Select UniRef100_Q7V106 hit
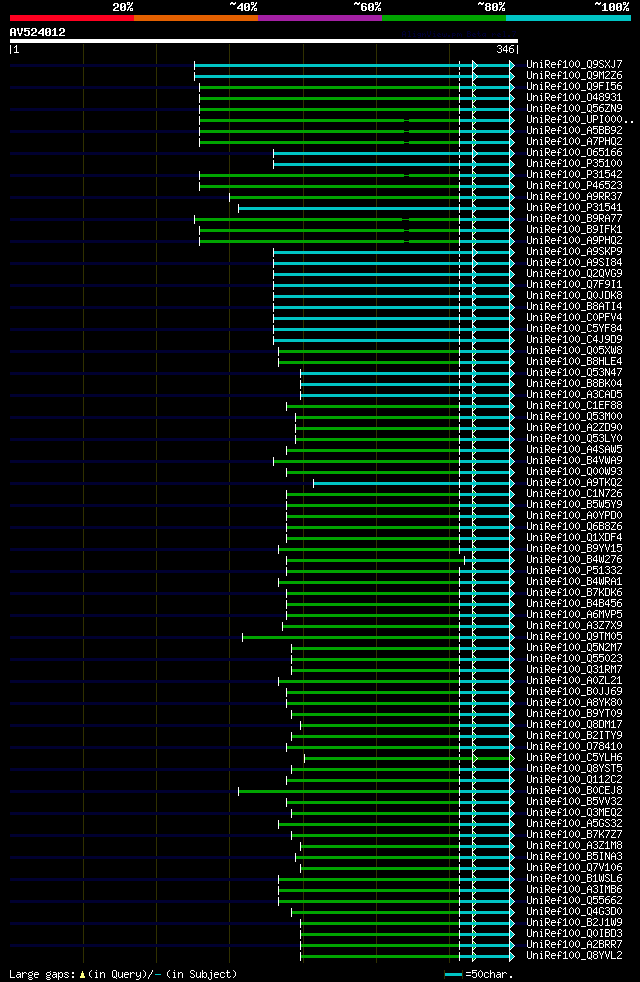640x982 pixels. (x=574, y=867)
